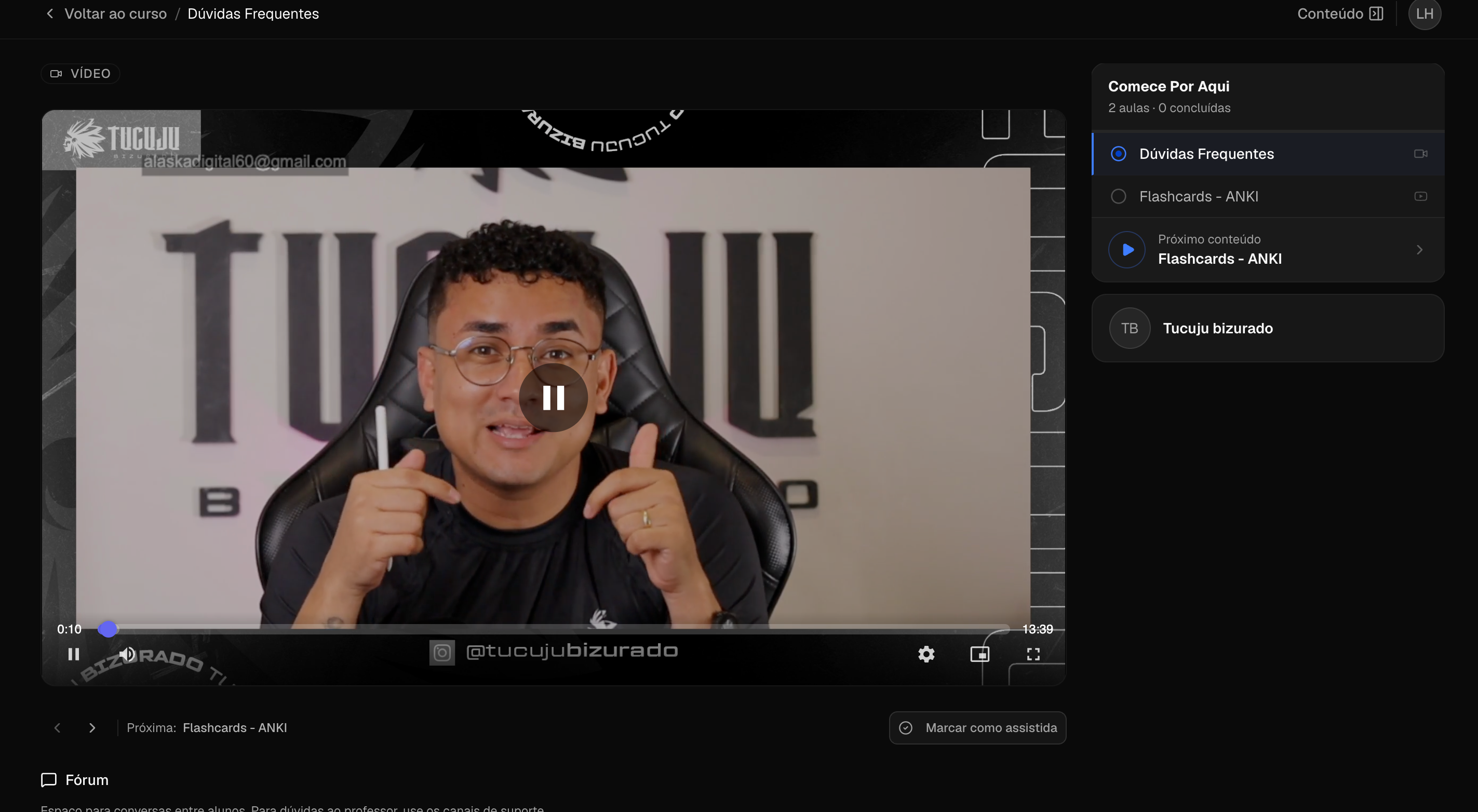This screenshot has width=1478, height=812.
Task: Click the panel icon beside Conteúdo
Action: click(1376, 14)
